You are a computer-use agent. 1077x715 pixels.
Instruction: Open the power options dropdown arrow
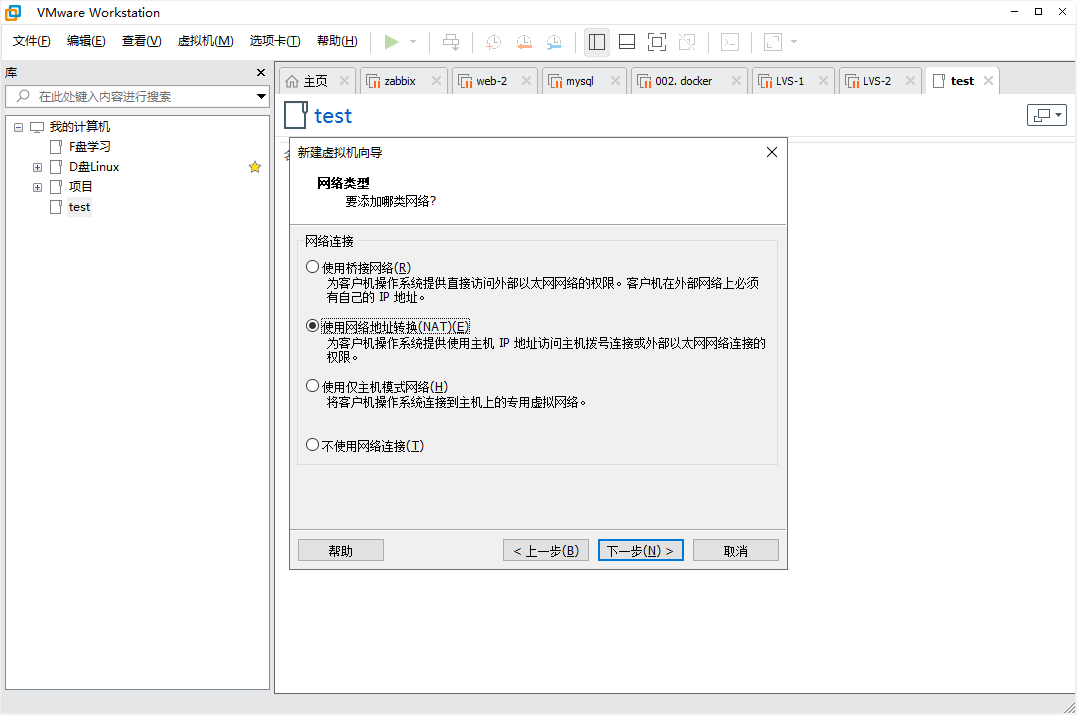pyautogui.click(x=413, y=42)
